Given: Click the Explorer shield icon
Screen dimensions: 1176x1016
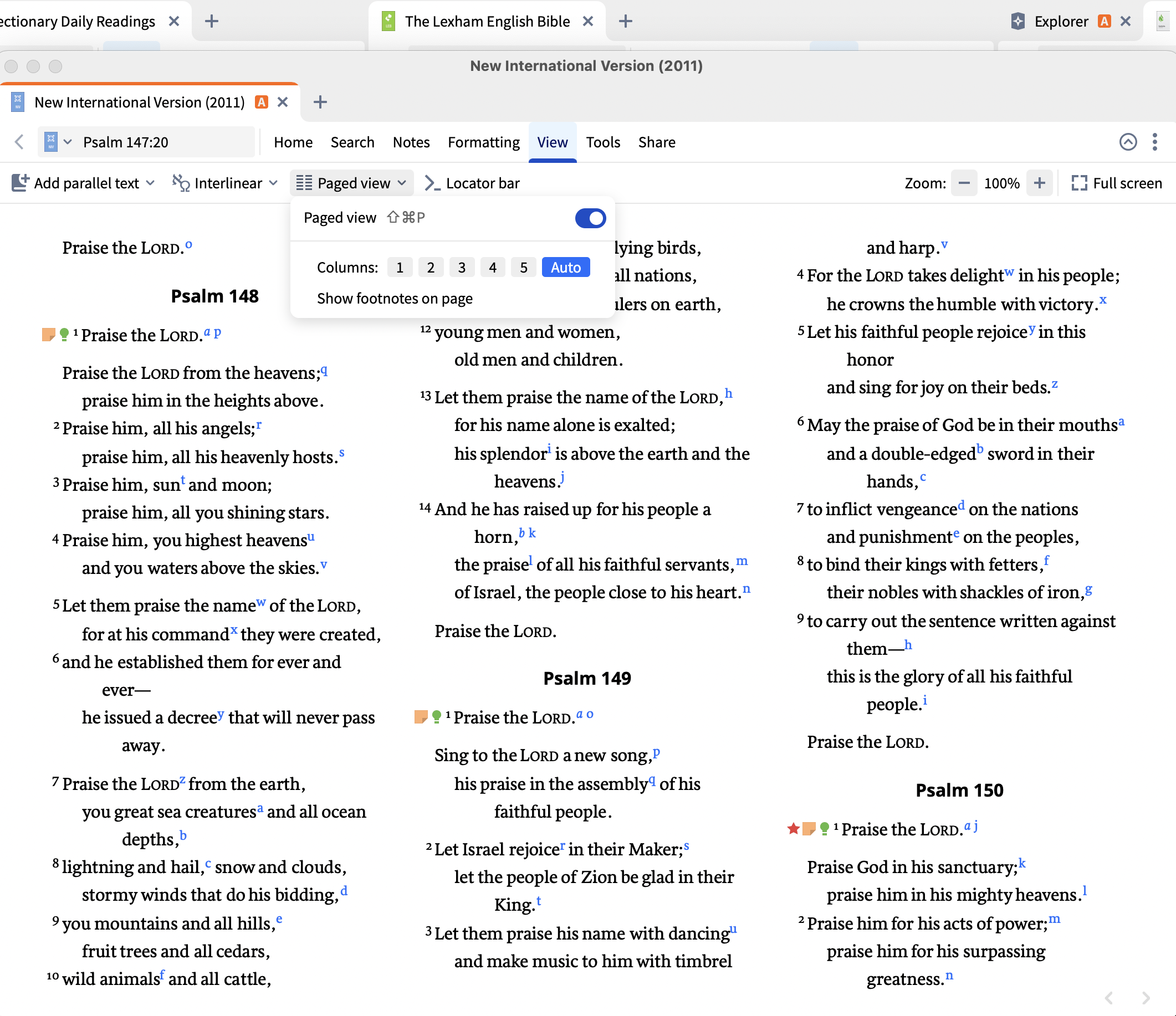Looking at the screenshot, I should click(1018, 22).
